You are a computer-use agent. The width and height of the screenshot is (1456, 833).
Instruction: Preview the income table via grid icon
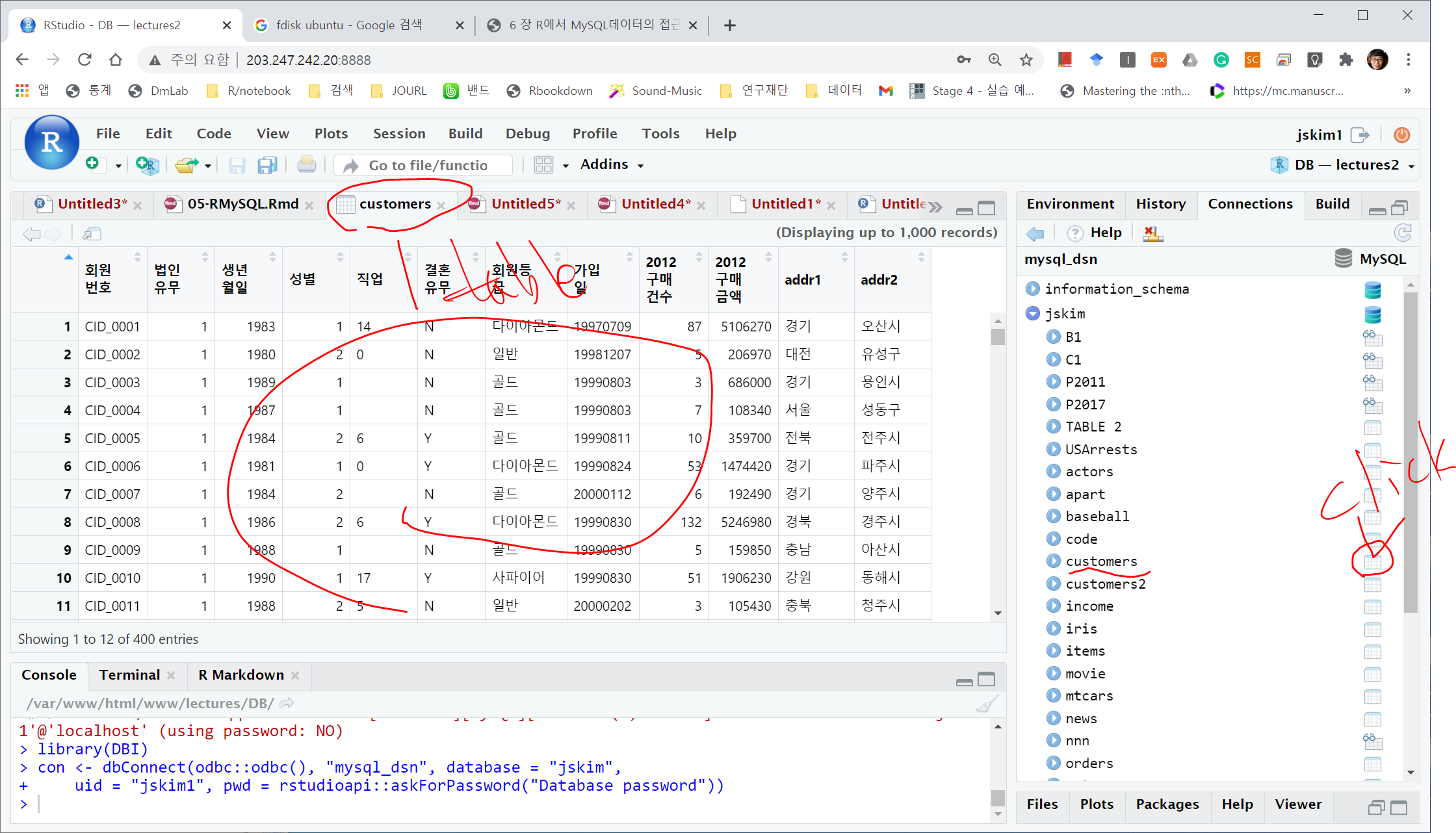pyautogui.click(x=1373, y=607)
